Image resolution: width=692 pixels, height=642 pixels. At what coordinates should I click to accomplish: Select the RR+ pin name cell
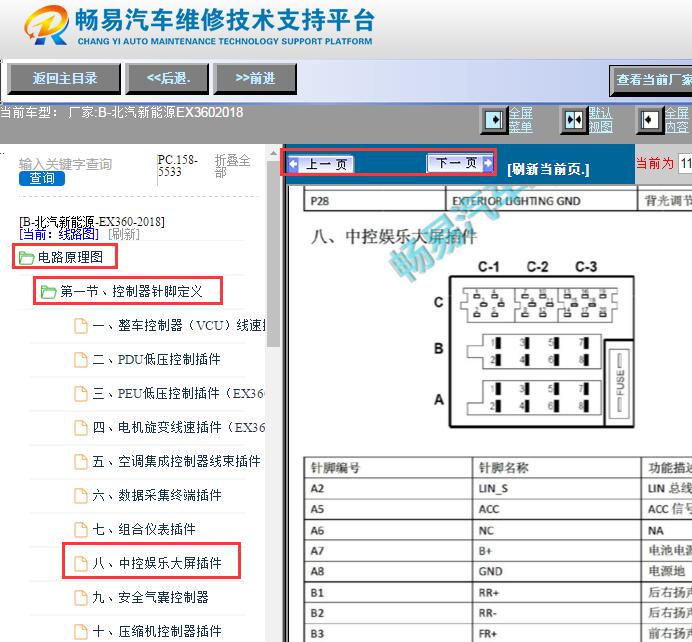pyautogui.click(x=557, y=593)
